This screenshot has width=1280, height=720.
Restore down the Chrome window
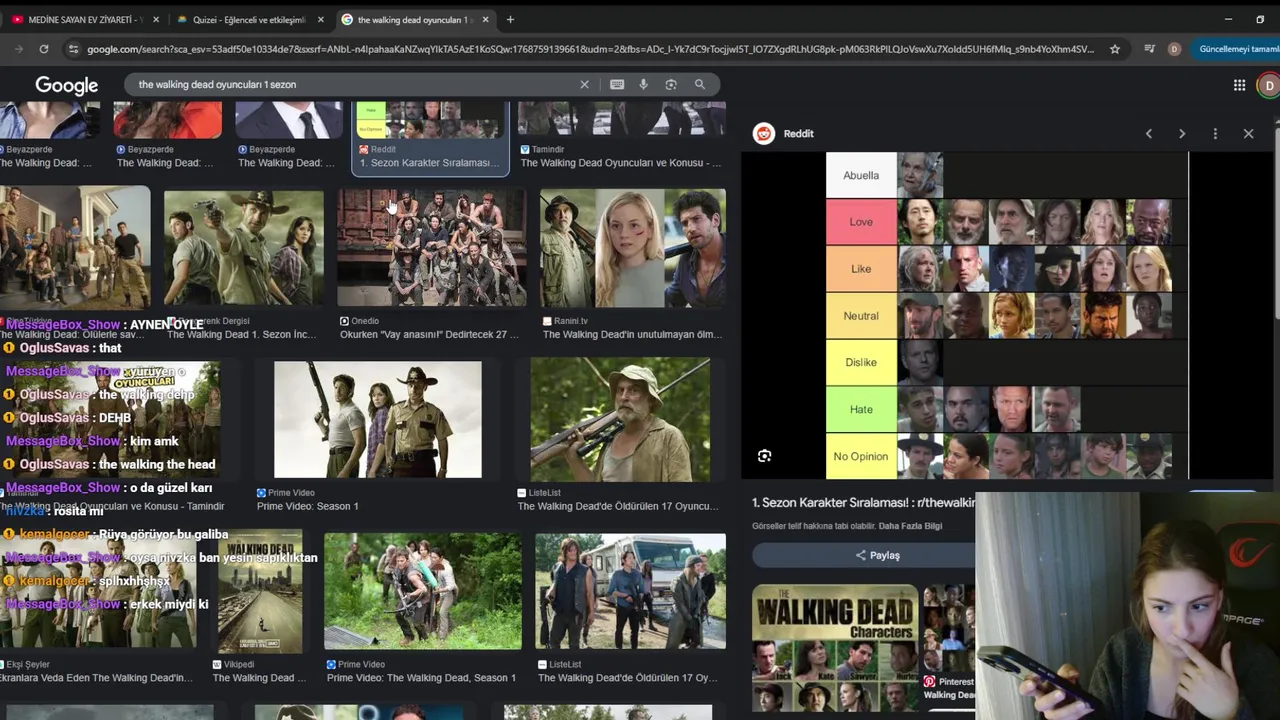coord(1260,19)
